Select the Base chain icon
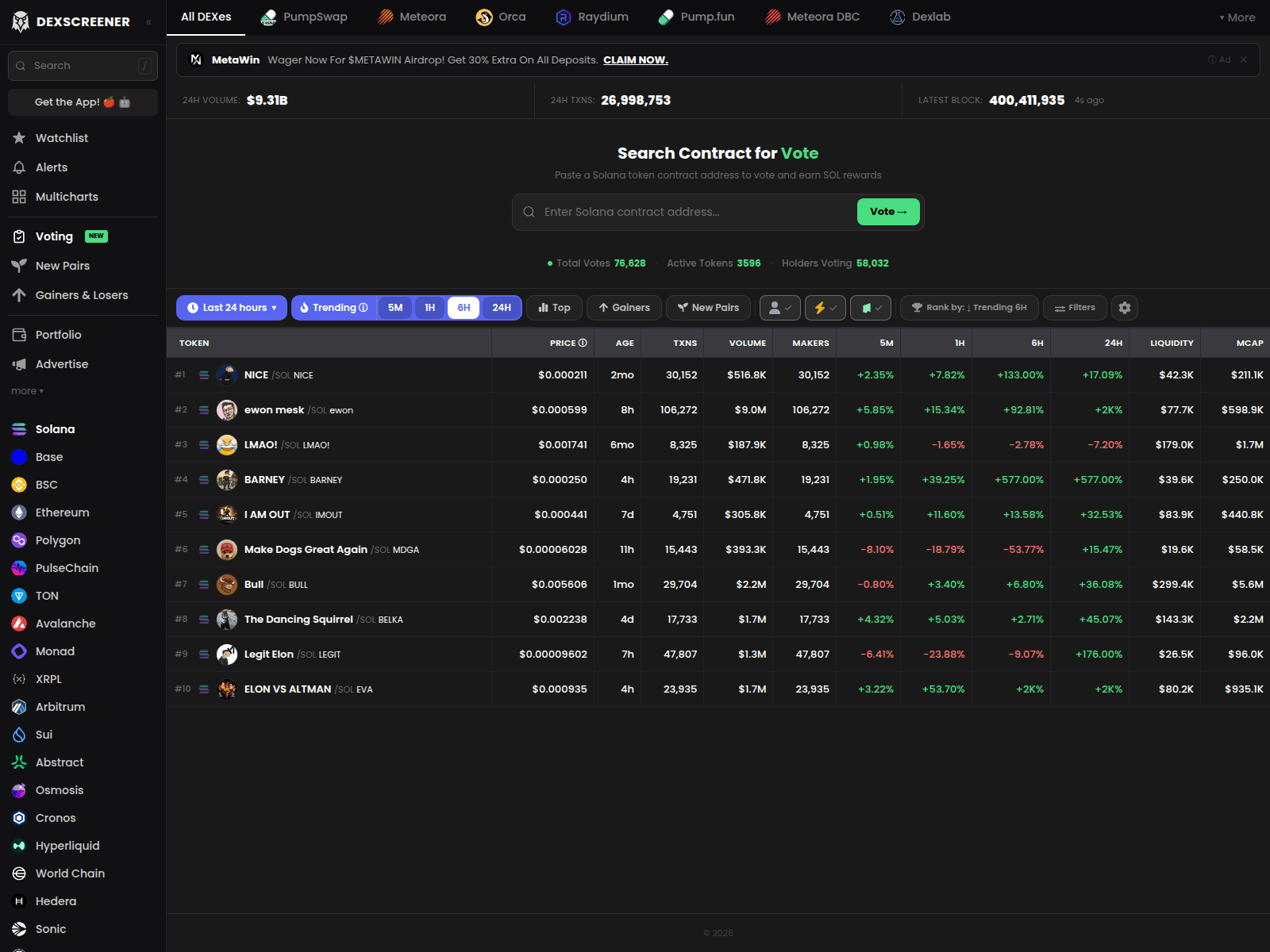Image resolution: width=1270 pixels, height=952 pixels. [19, 457]
